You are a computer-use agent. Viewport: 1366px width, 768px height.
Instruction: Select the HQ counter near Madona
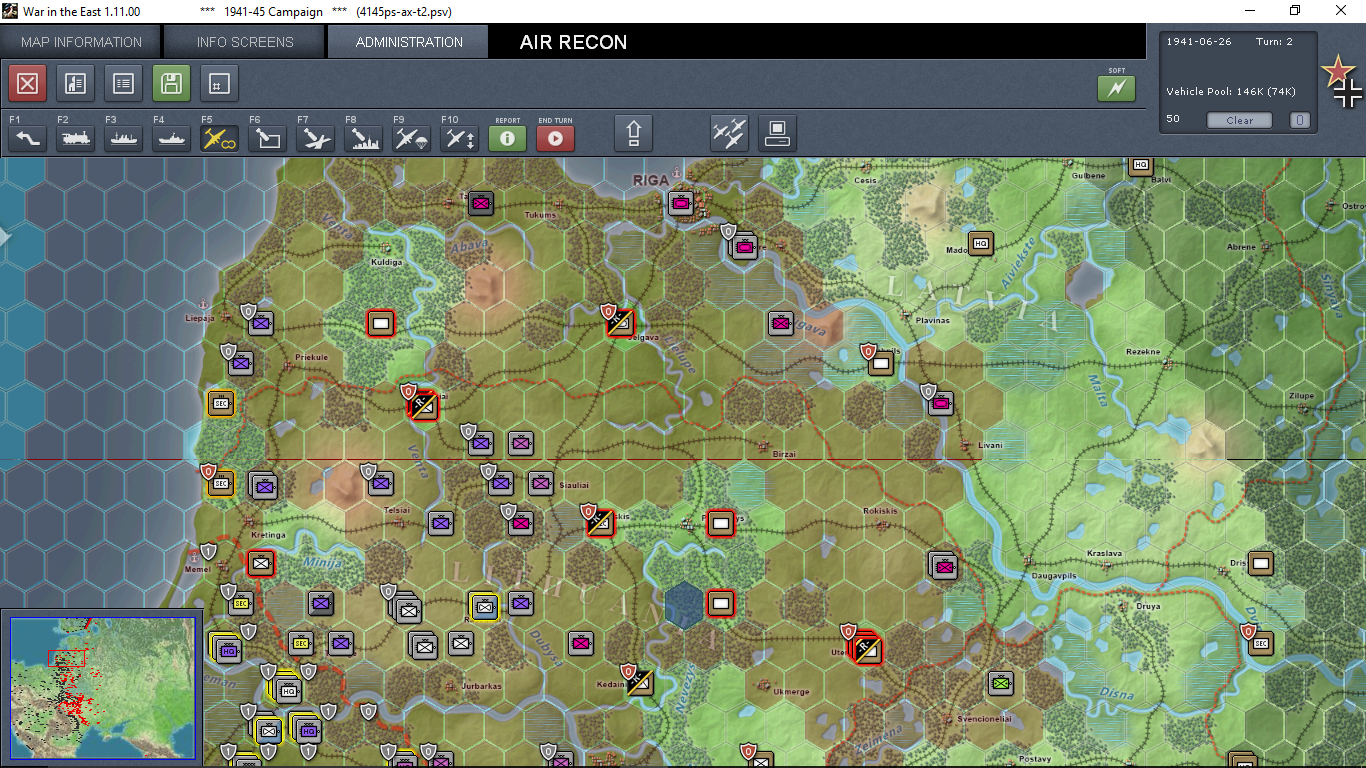980,243
